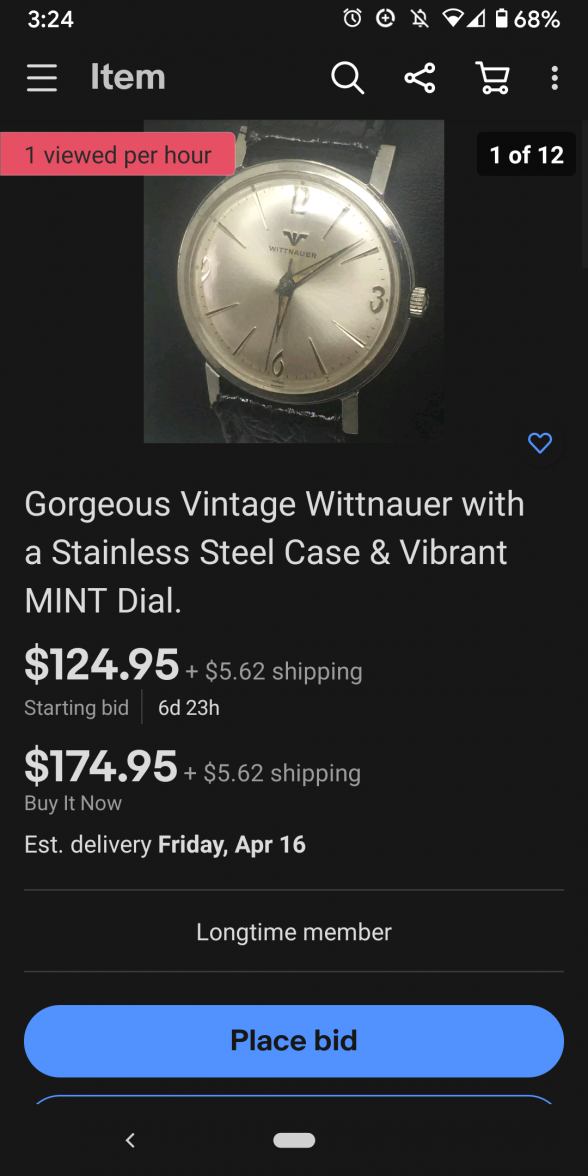Viewport: 588px width, 1176px height.
Task: Open details under Starting bid label
Action: coord(76,708)
